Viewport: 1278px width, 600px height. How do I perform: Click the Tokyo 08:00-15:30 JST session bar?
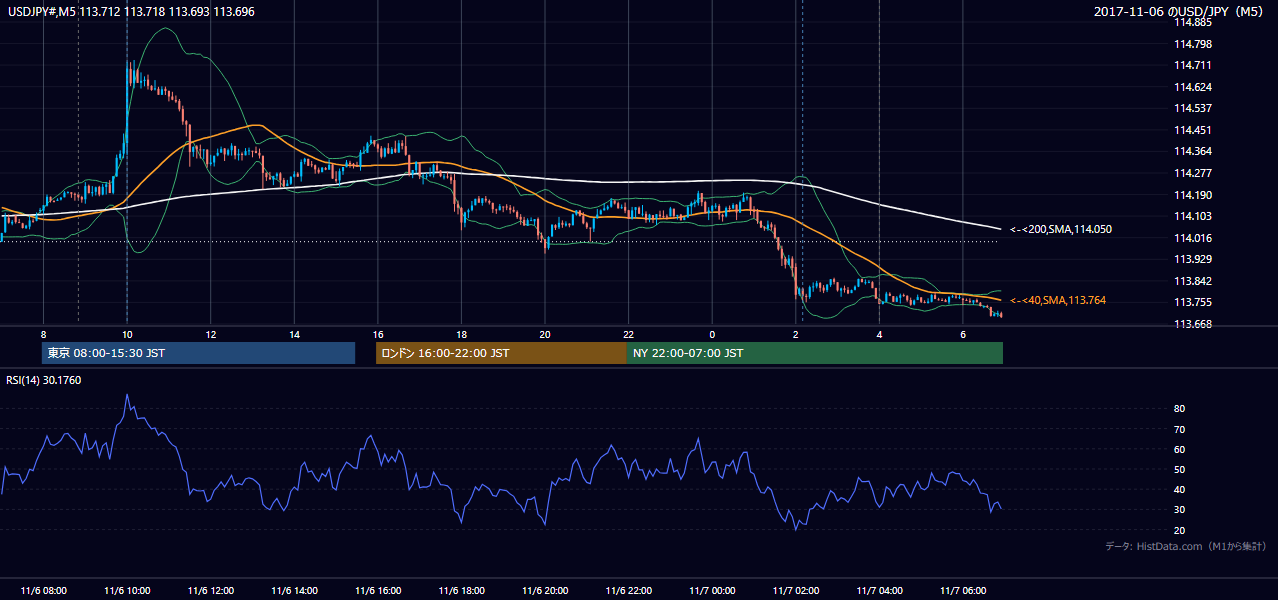(x=198, y=353)
